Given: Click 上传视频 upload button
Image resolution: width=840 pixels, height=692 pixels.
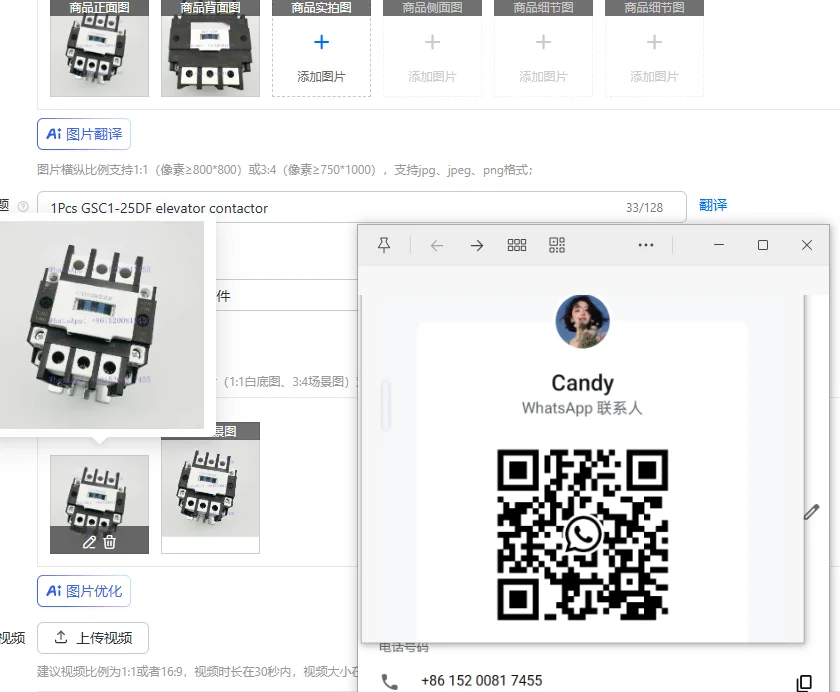Looking at the screenshot, I should (93, 638).
